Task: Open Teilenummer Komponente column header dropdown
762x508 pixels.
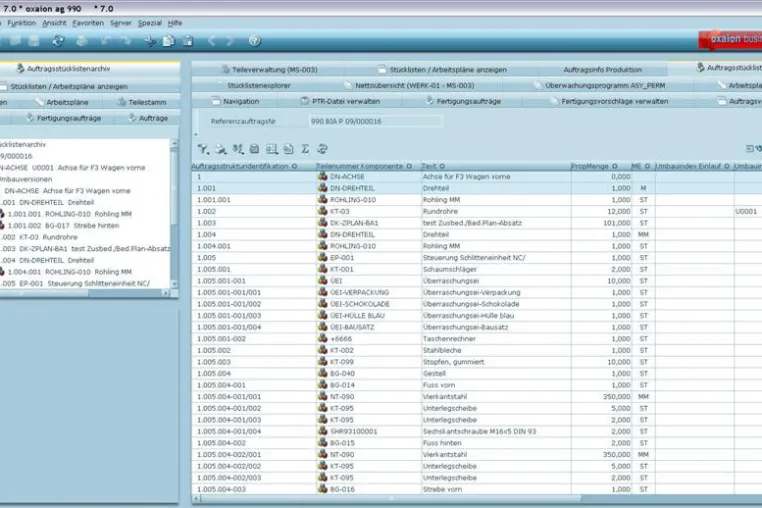Action: 409,166
